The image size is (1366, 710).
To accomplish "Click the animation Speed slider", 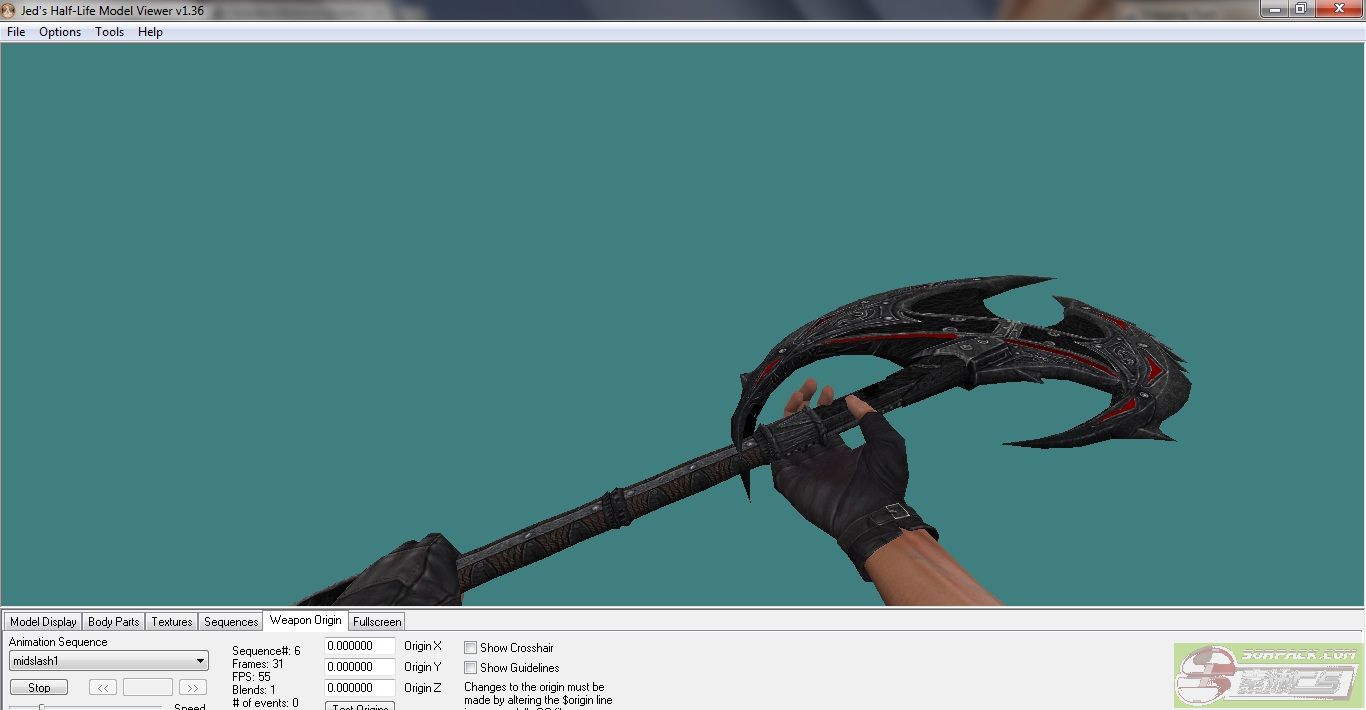I will coord(86,706).
